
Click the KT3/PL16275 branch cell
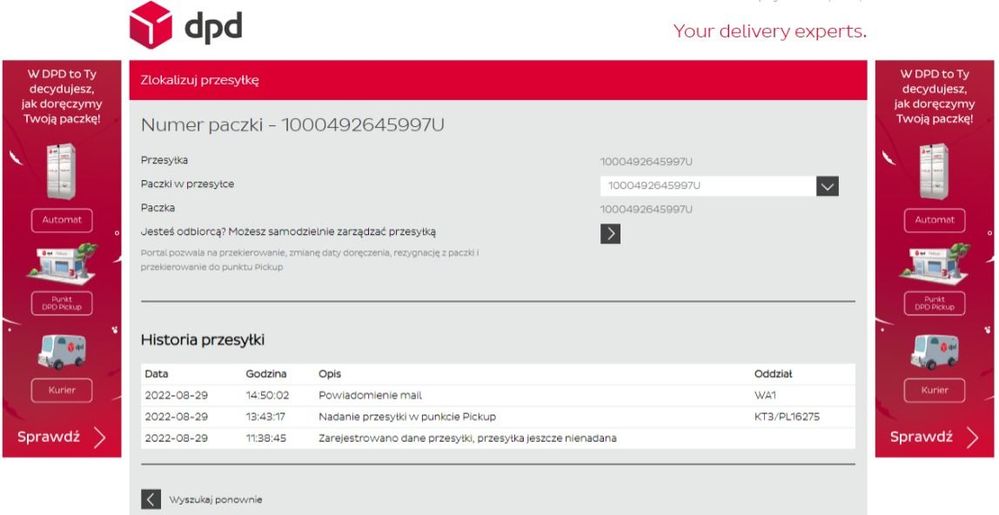787,417
